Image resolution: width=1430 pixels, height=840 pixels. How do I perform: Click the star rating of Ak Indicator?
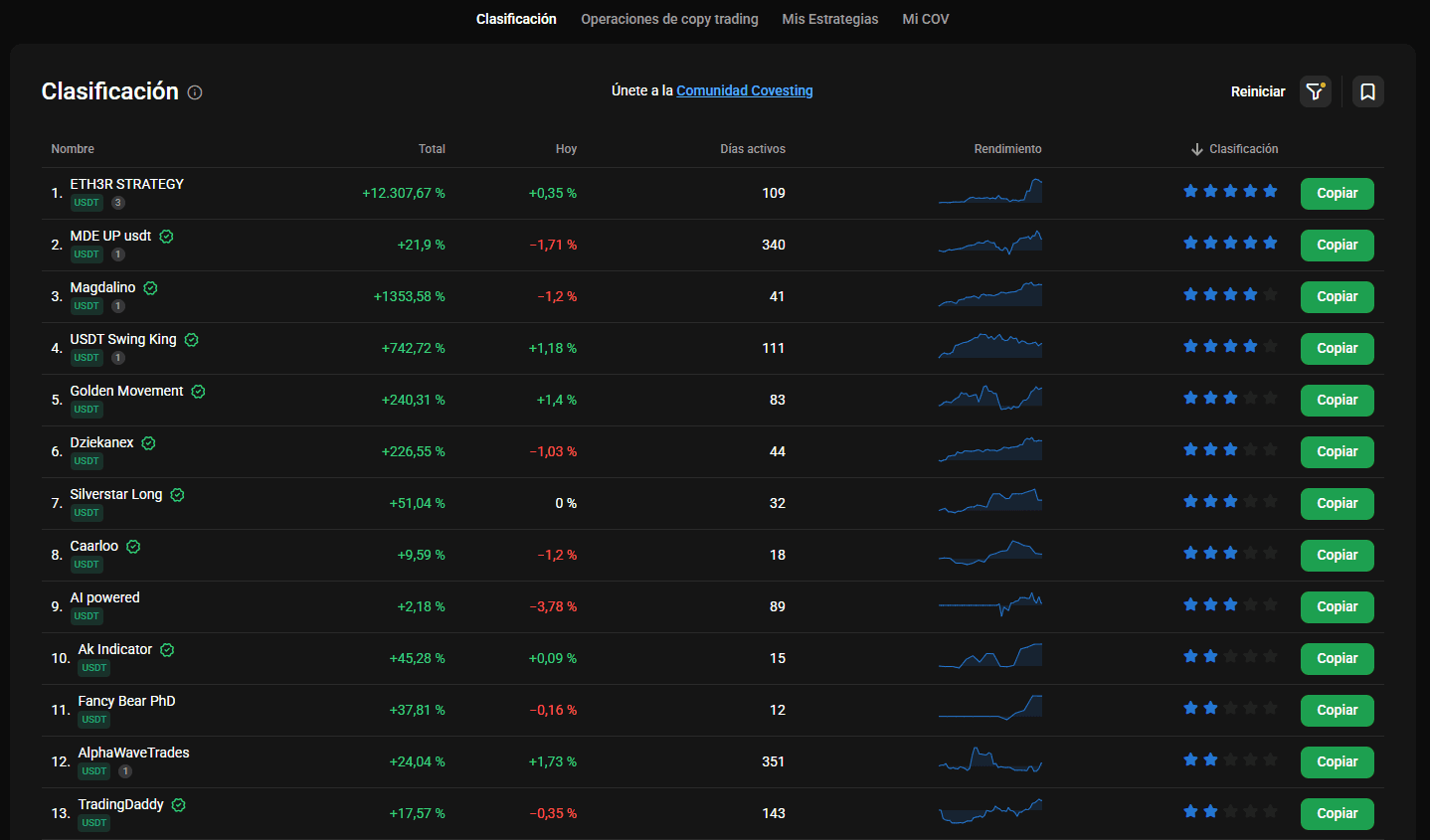click(1230, 656)
